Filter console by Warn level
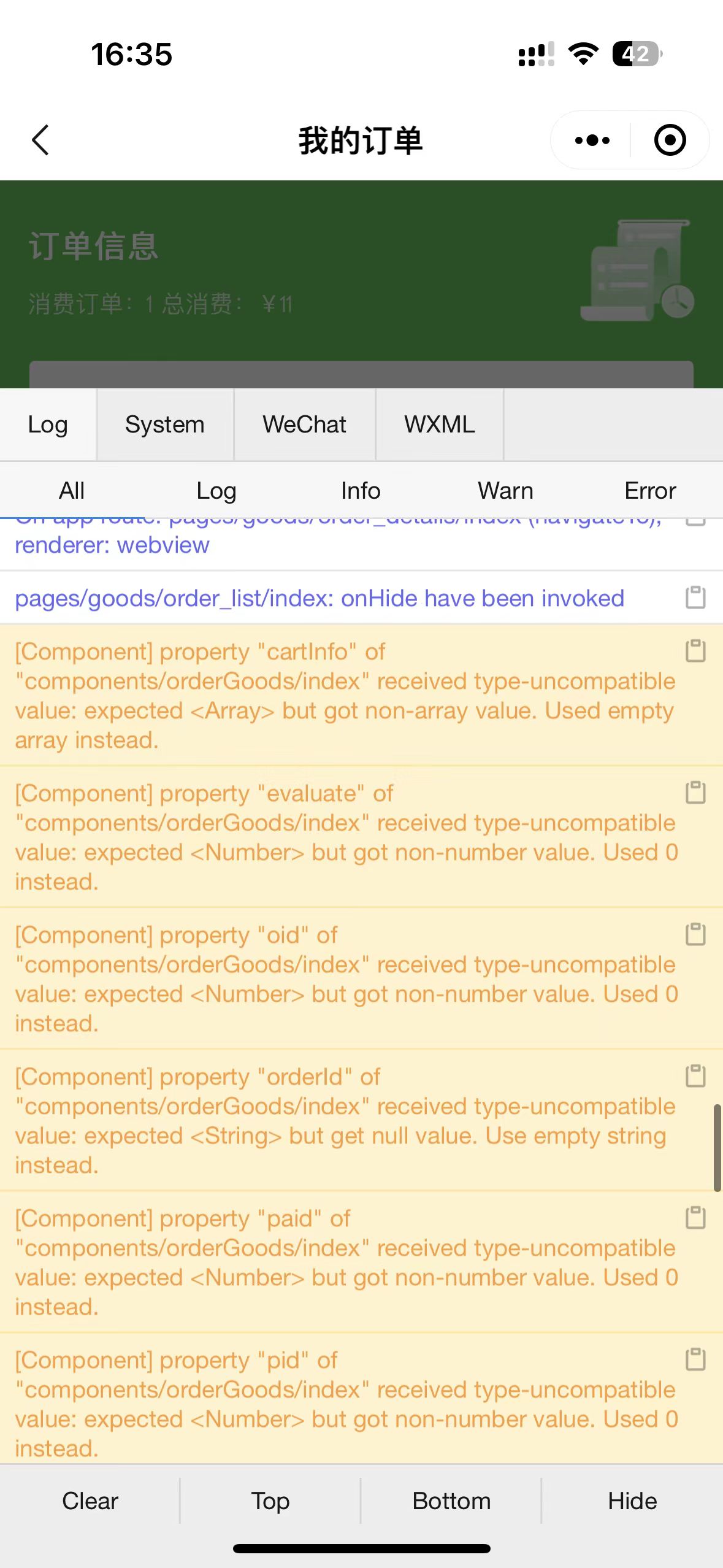The image size is (723, 1568). pyautogui.click(x=506, y=491)
